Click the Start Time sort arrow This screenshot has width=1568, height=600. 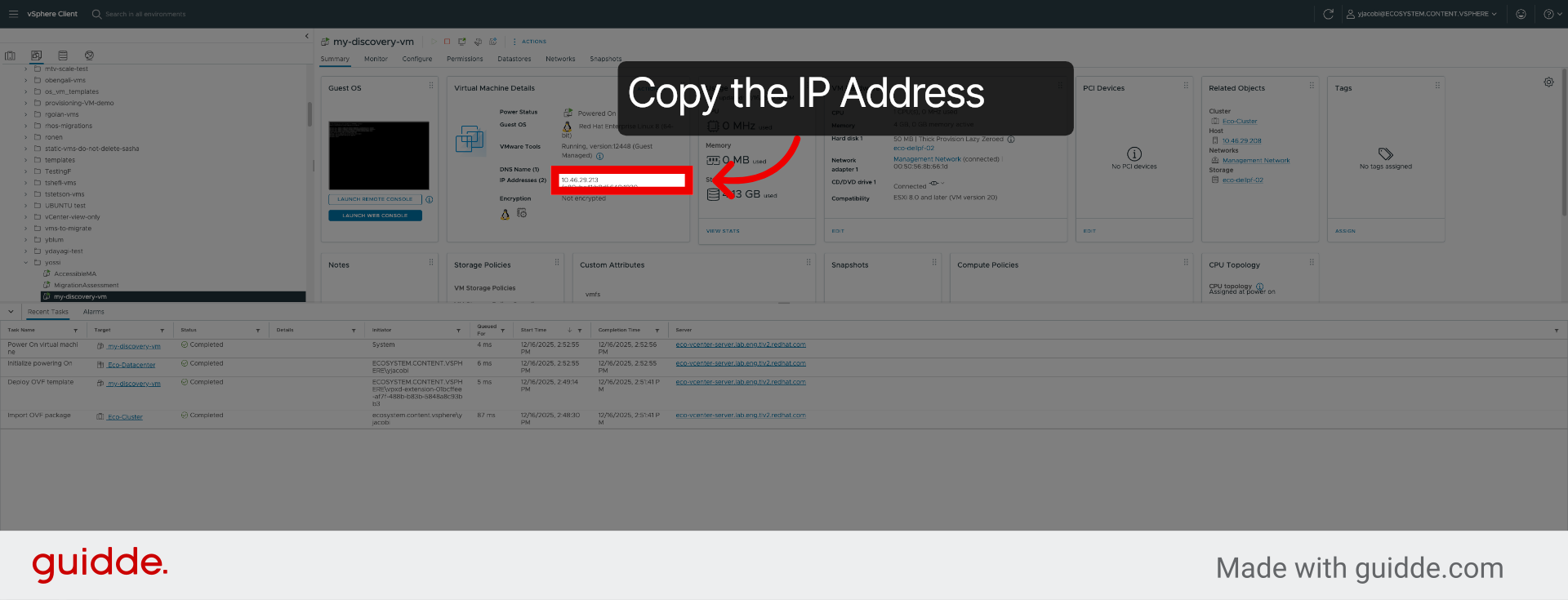tap(569, 331)
